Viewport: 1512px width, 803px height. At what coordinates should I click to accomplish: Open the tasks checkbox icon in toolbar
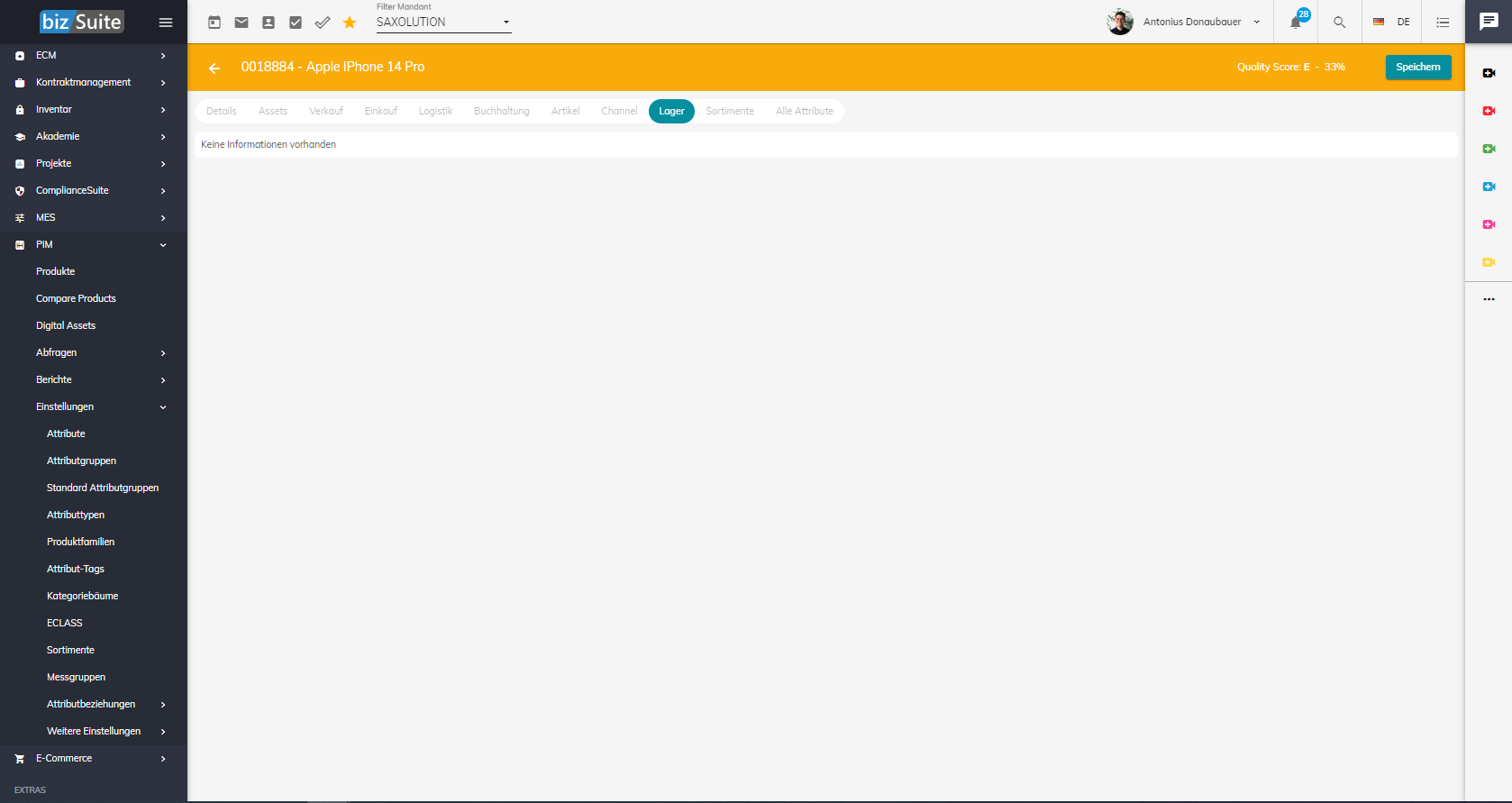pos(296,23)
